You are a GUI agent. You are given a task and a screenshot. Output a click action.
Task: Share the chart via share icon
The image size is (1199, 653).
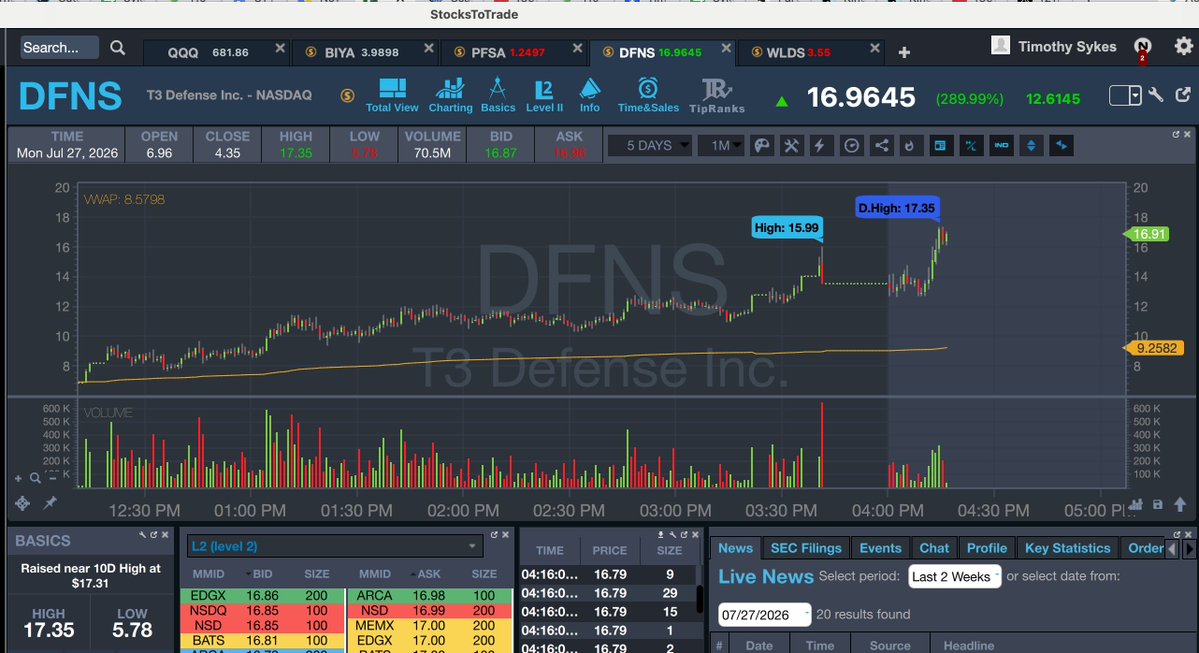pyautogui.click(x=881, y=145)
